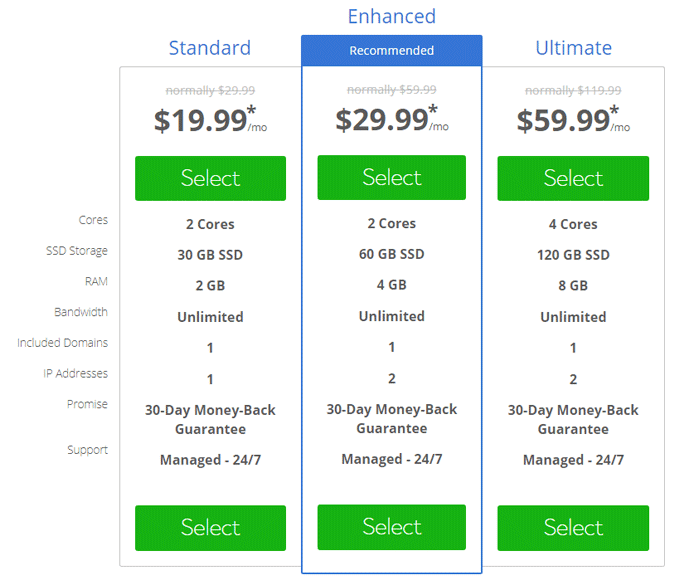Image resolution: width=694 pixels, height=585 pixels.
Task: Click 'Unlimited' bandwidth in Standard plan
Action: click(210, 317)
